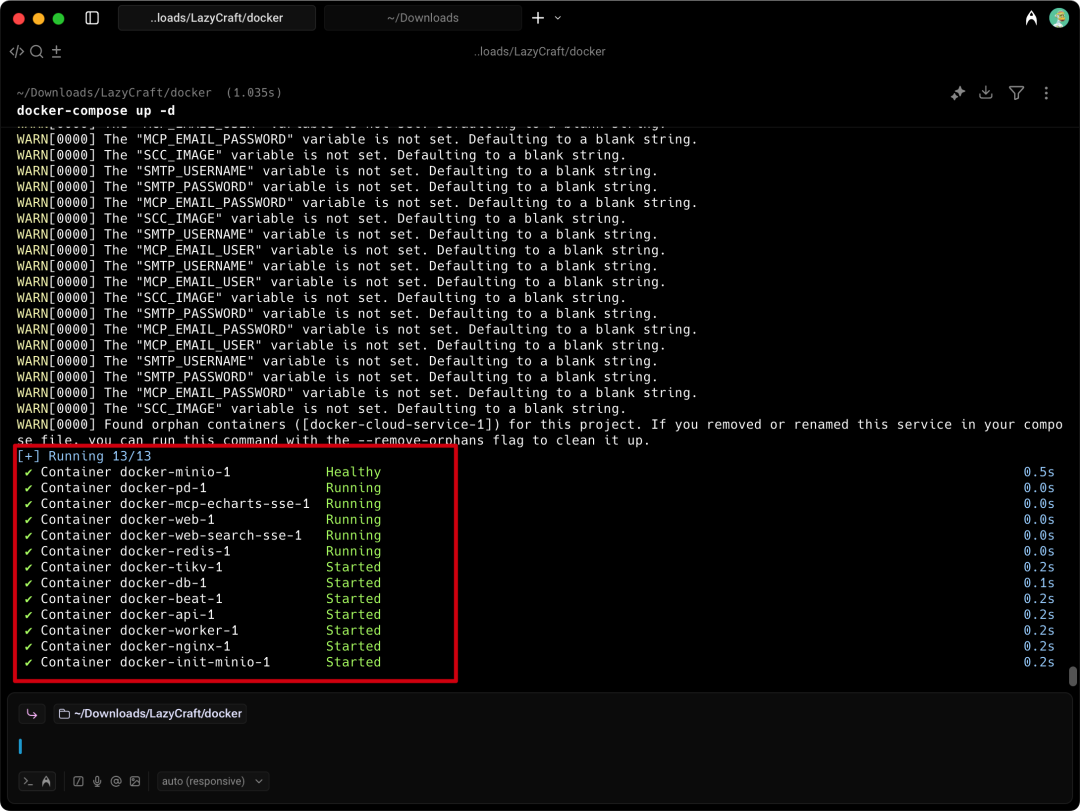Switch input to agent mode
The width and height of the screenshot is (1080, 811).
pos(47,781)
